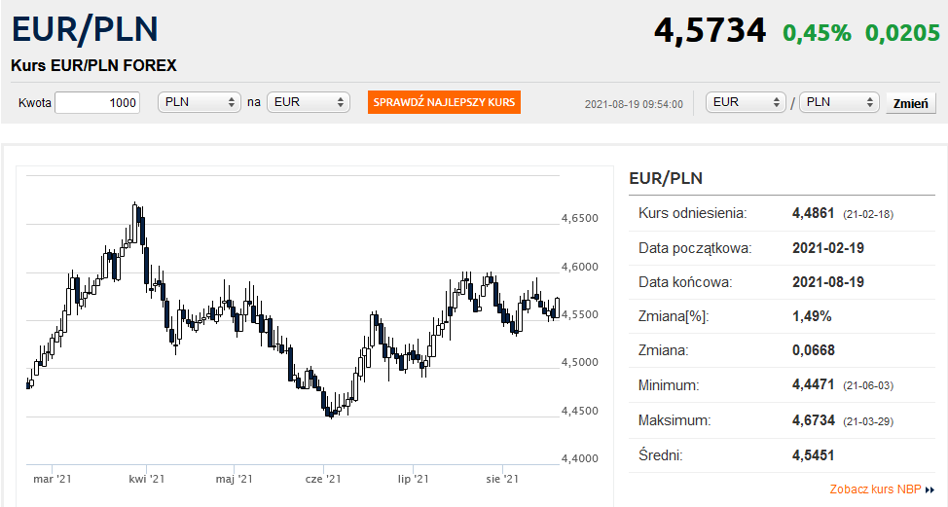Screen dimensions: 948x507
Task: Click inside the Kwota amount field
Action: (97, 102)
